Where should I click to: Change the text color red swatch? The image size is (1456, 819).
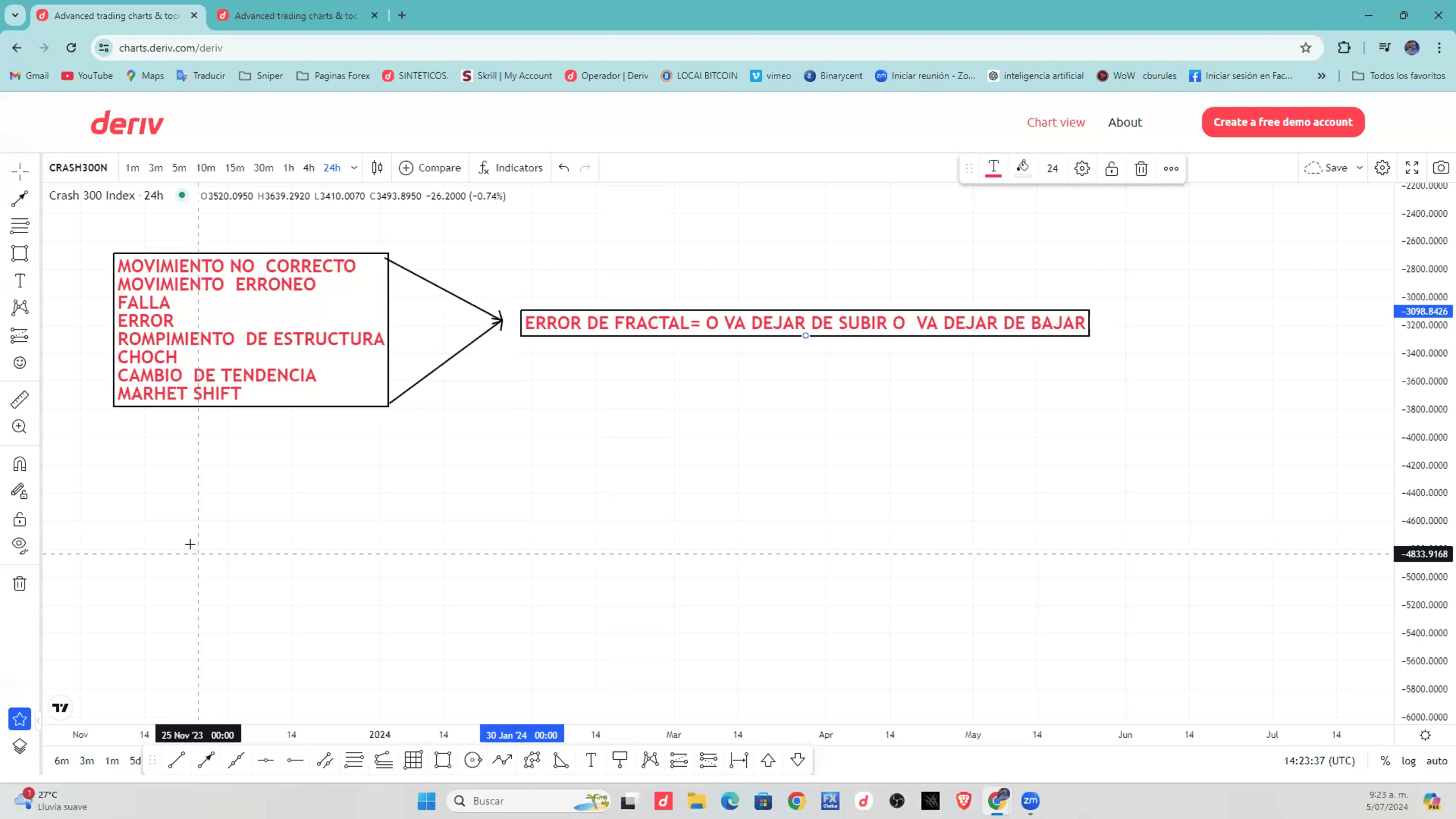click(993, 168)
